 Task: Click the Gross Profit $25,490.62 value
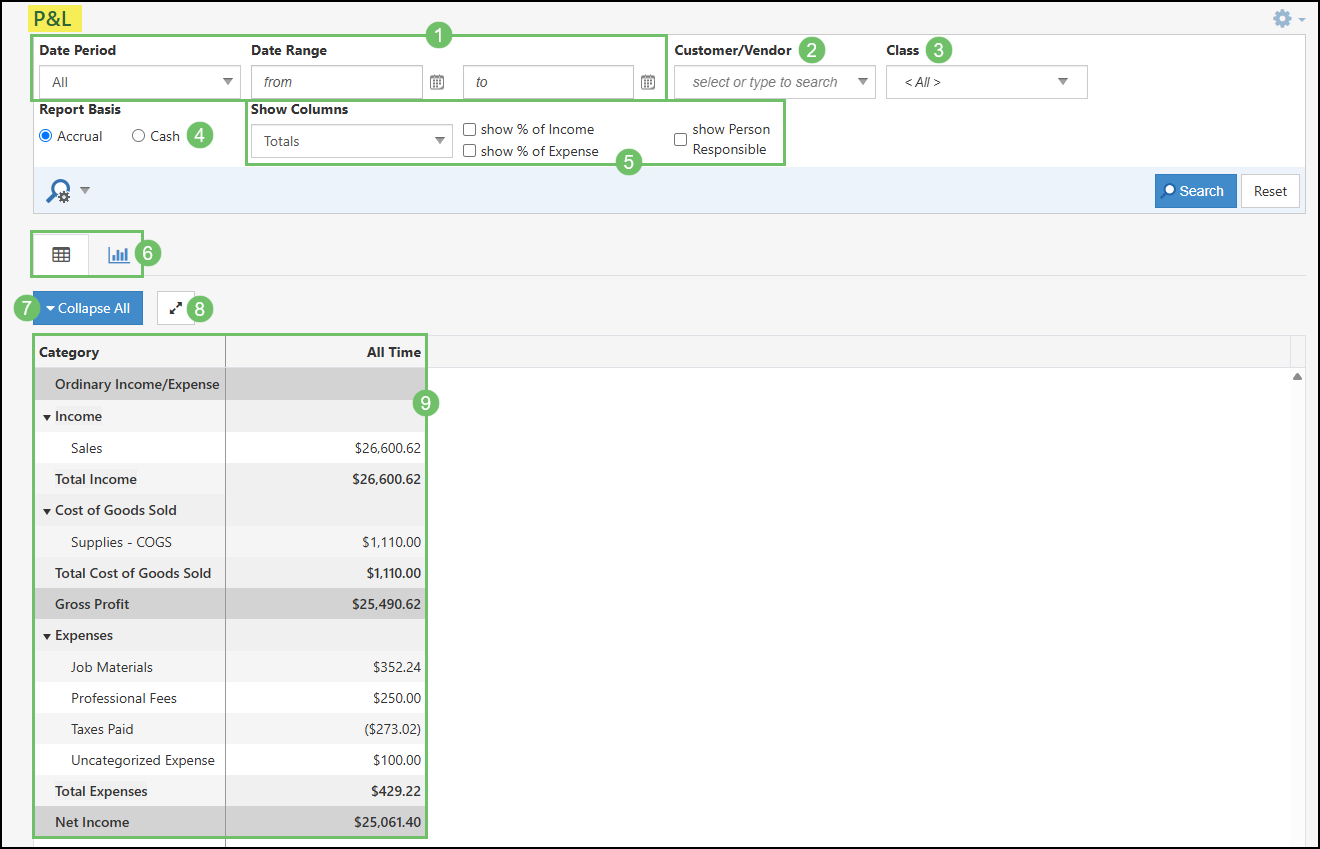coord(386,604)
